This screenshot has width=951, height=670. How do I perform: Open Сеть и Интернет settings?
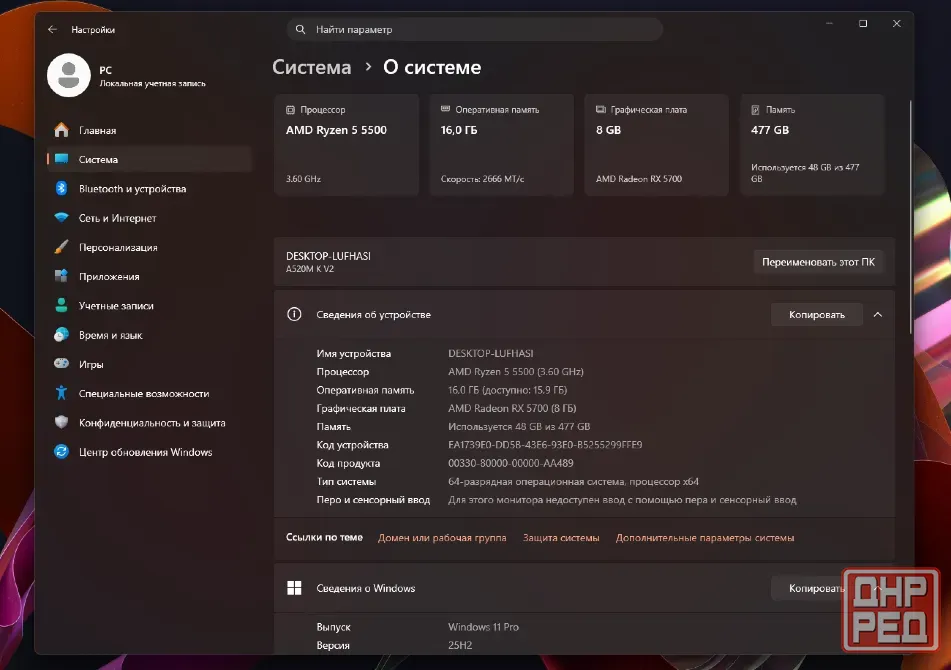click(x=149, y=218)
